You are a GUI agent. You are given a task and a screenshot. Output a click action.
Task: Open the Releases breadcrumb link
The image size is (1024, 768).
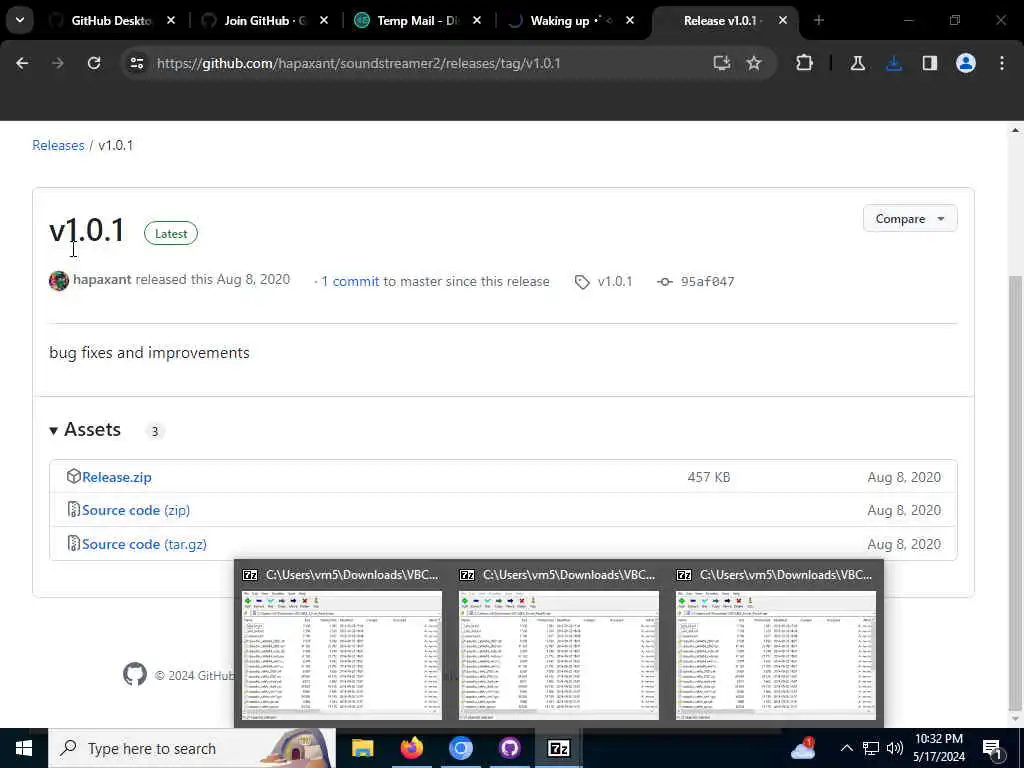tap(58, 145)
